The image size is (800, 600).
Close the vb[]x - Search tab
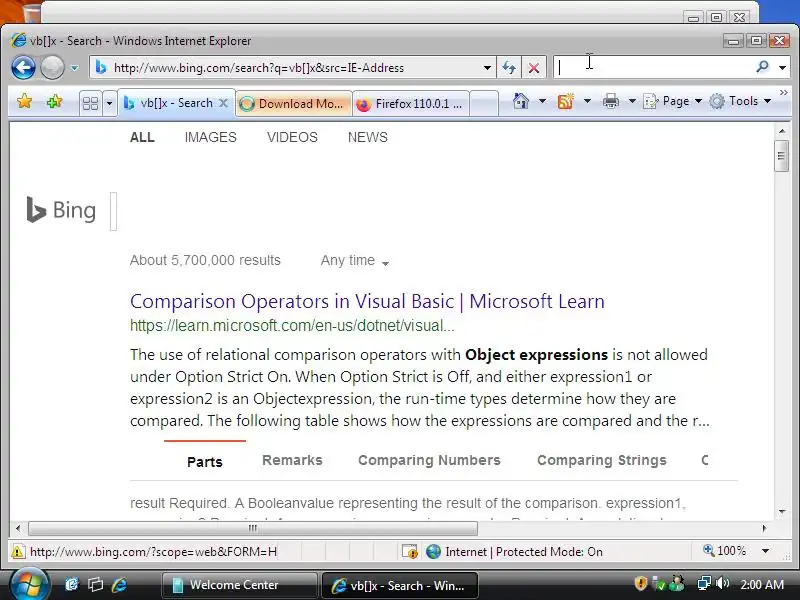point(223,103)
